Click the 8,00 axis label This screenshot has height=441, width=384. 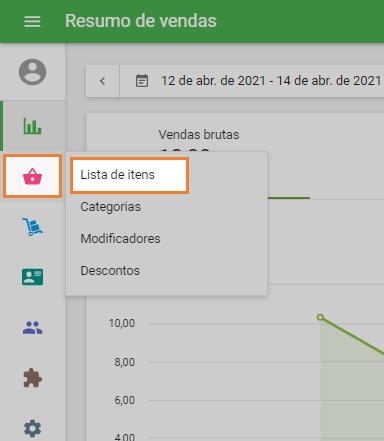click(x=125, y=362)
